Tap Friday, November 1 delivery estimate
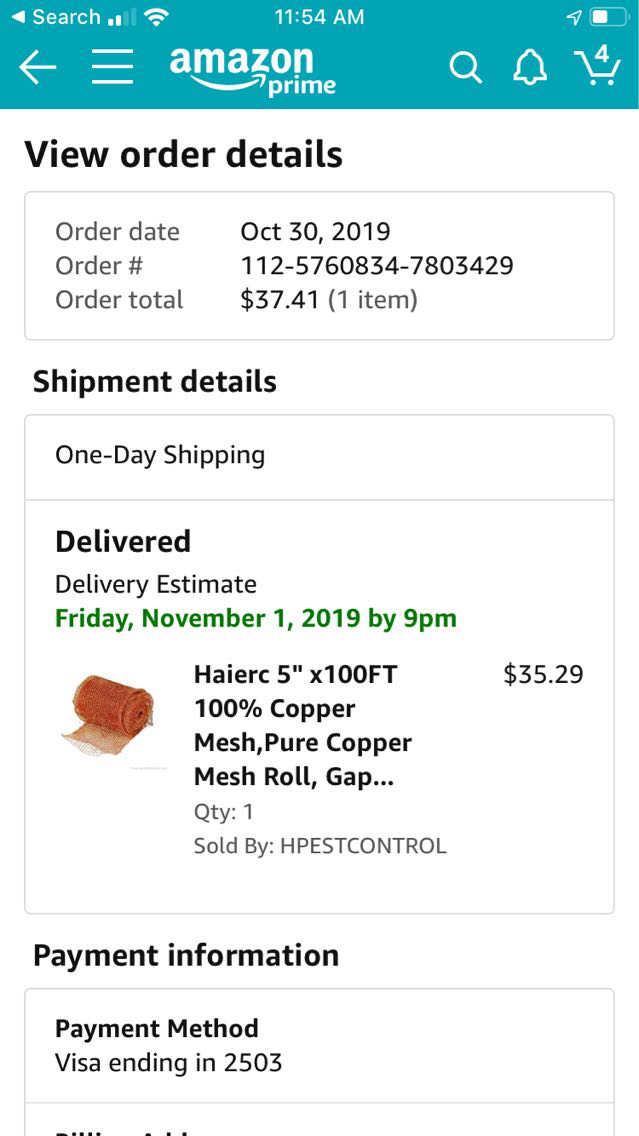The width and height of the screenshot is (639, 1136). pos(256,618)
